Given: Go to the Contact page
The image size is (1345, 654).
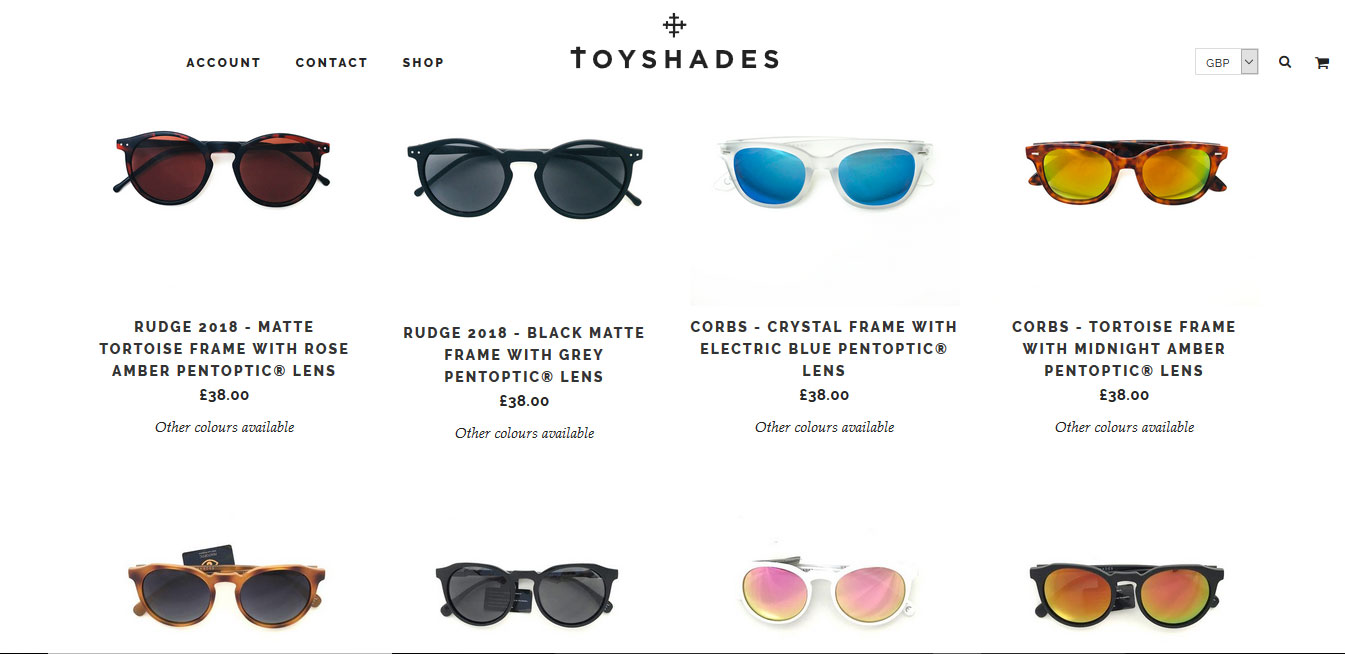Looking at the screenshot, I should coord(331,62).
